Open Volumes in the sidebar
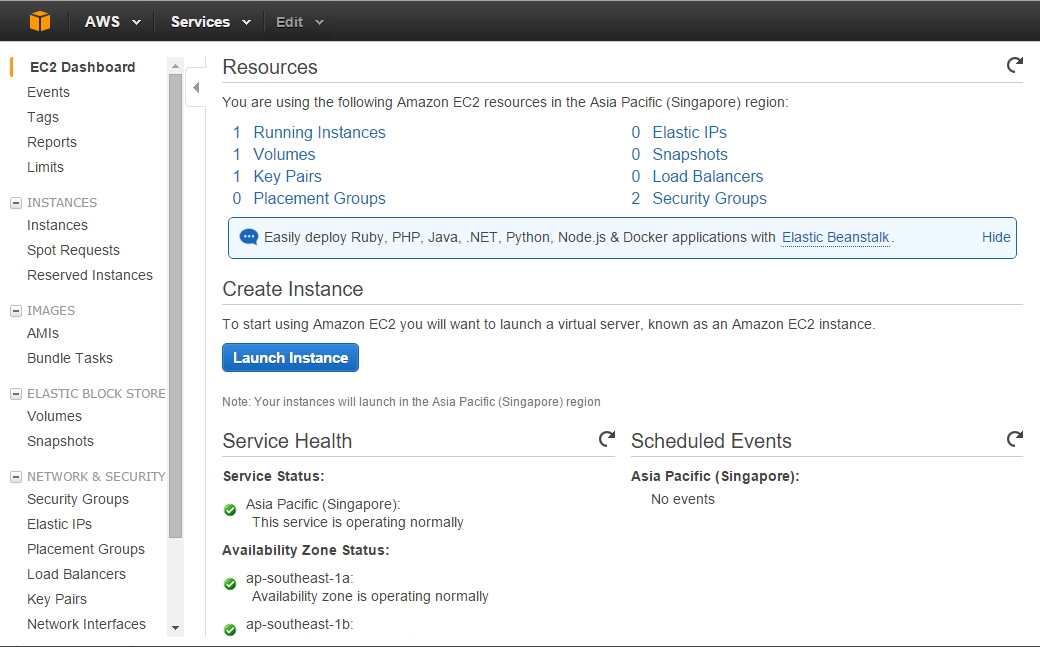Image resolution: width=1040 pixels, height=647 pixels. click(54, 417)
